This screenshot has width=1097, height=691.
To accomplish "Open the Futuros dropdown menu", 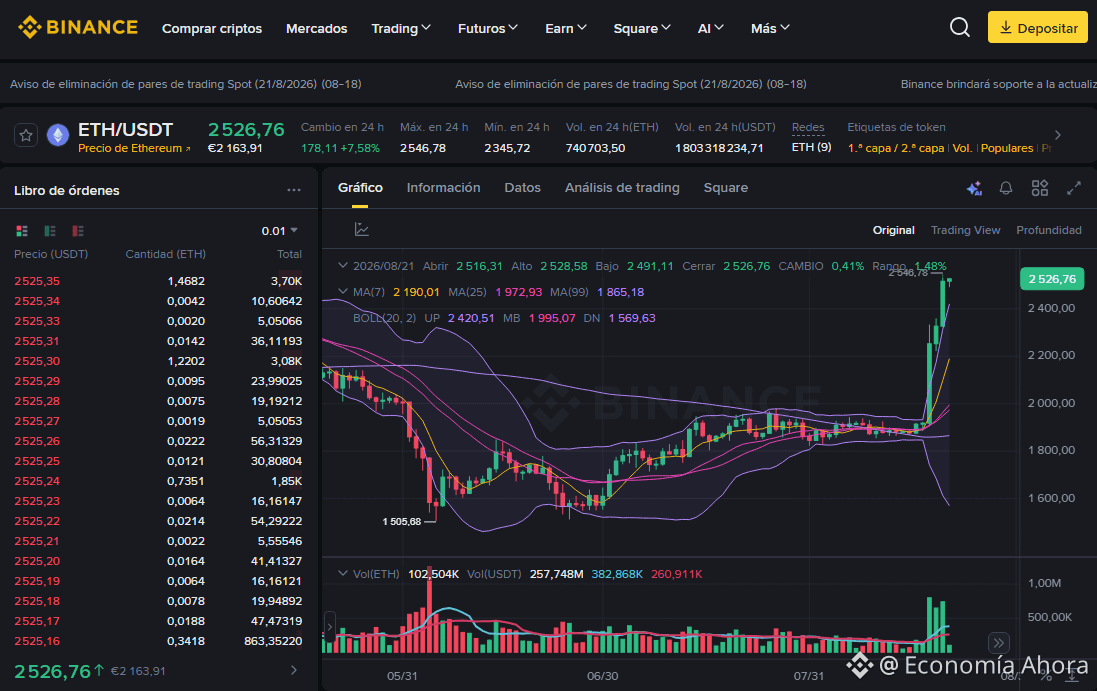I will pyautogui.click(x=488, y=28).
